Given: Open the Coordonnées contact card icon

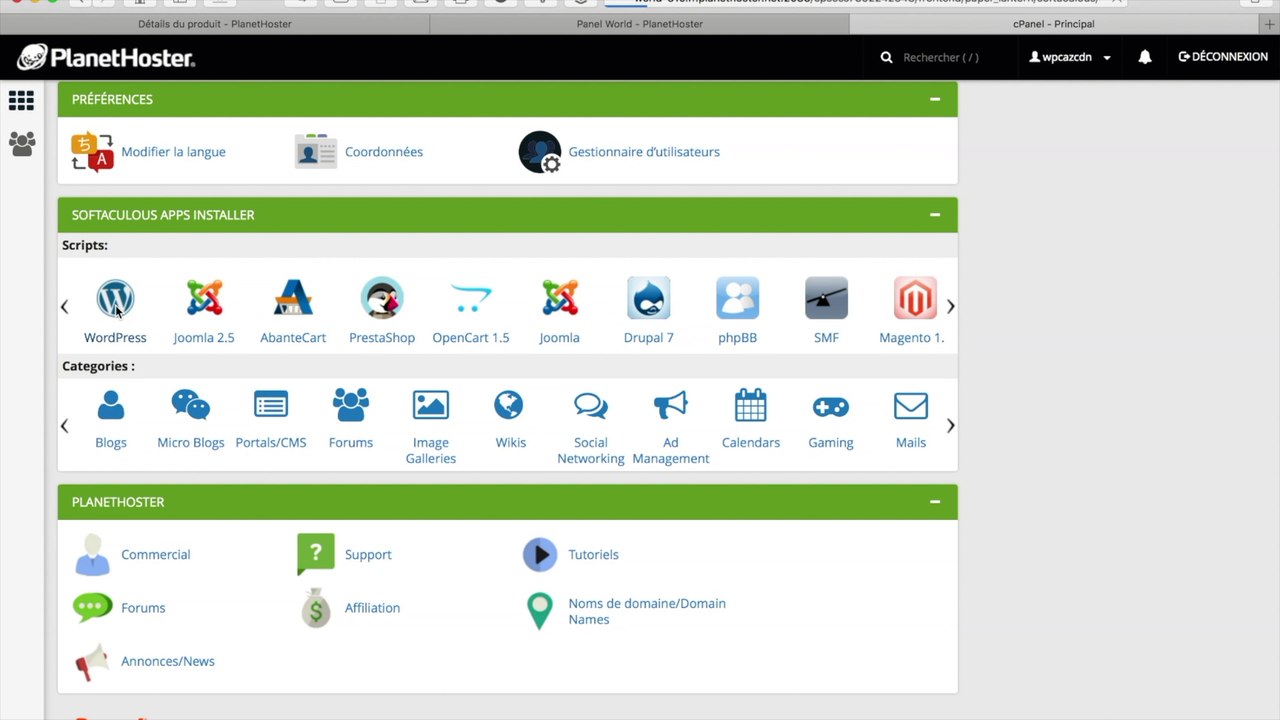Looking at the screenshot, I should pos(316,152).
